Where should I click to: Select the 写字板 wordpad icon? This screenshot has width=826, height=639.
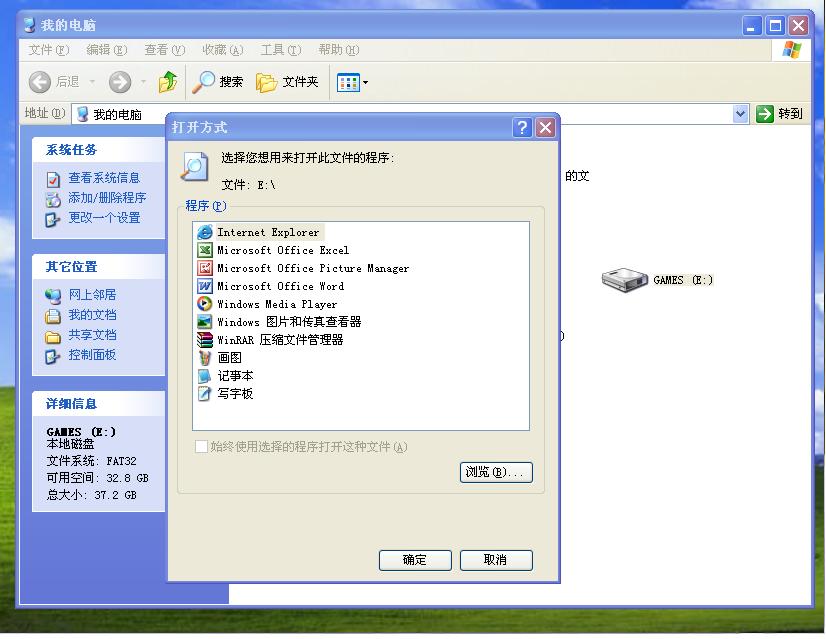coord(204,394)
